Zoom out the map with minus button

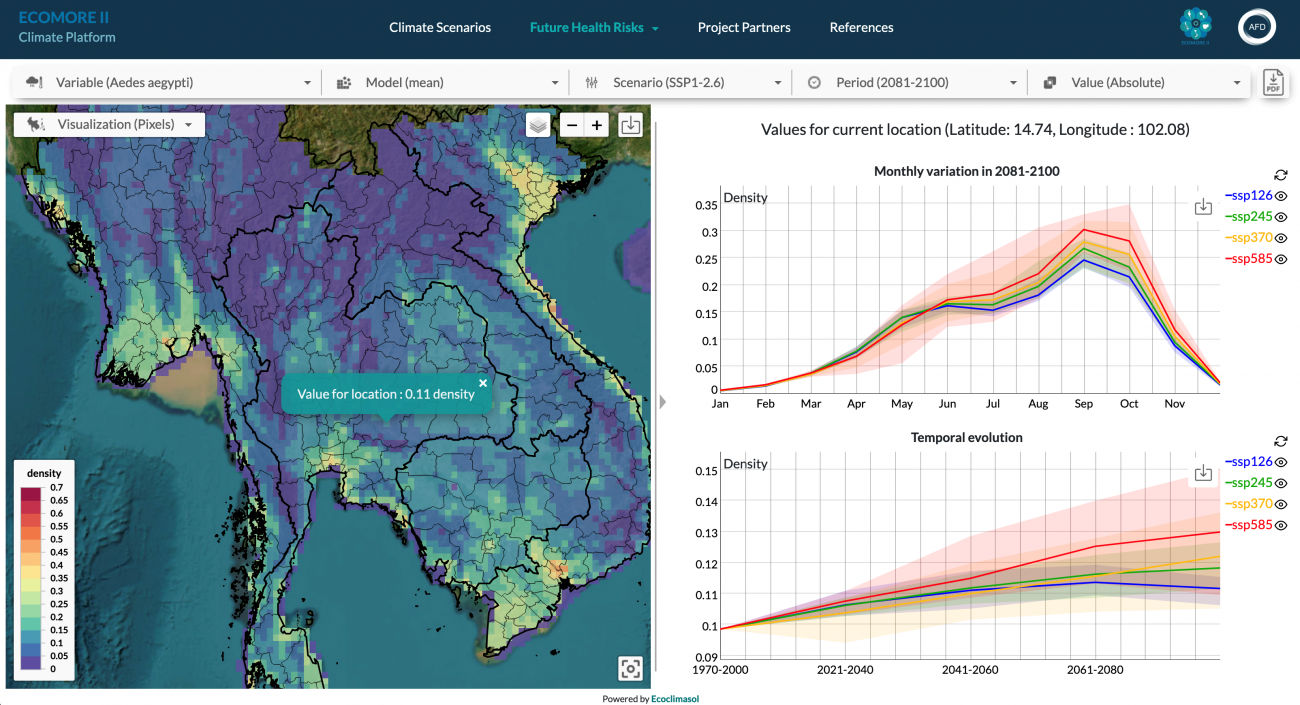pos(571,125)
